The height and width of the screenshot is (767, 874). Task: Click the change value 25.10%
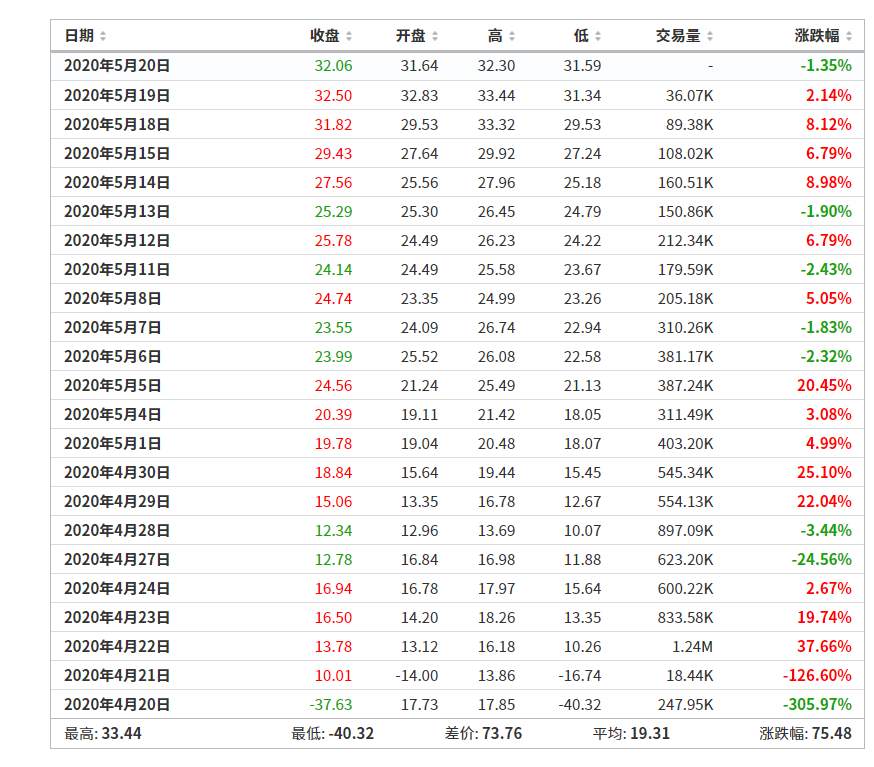(x=824, y=472)
